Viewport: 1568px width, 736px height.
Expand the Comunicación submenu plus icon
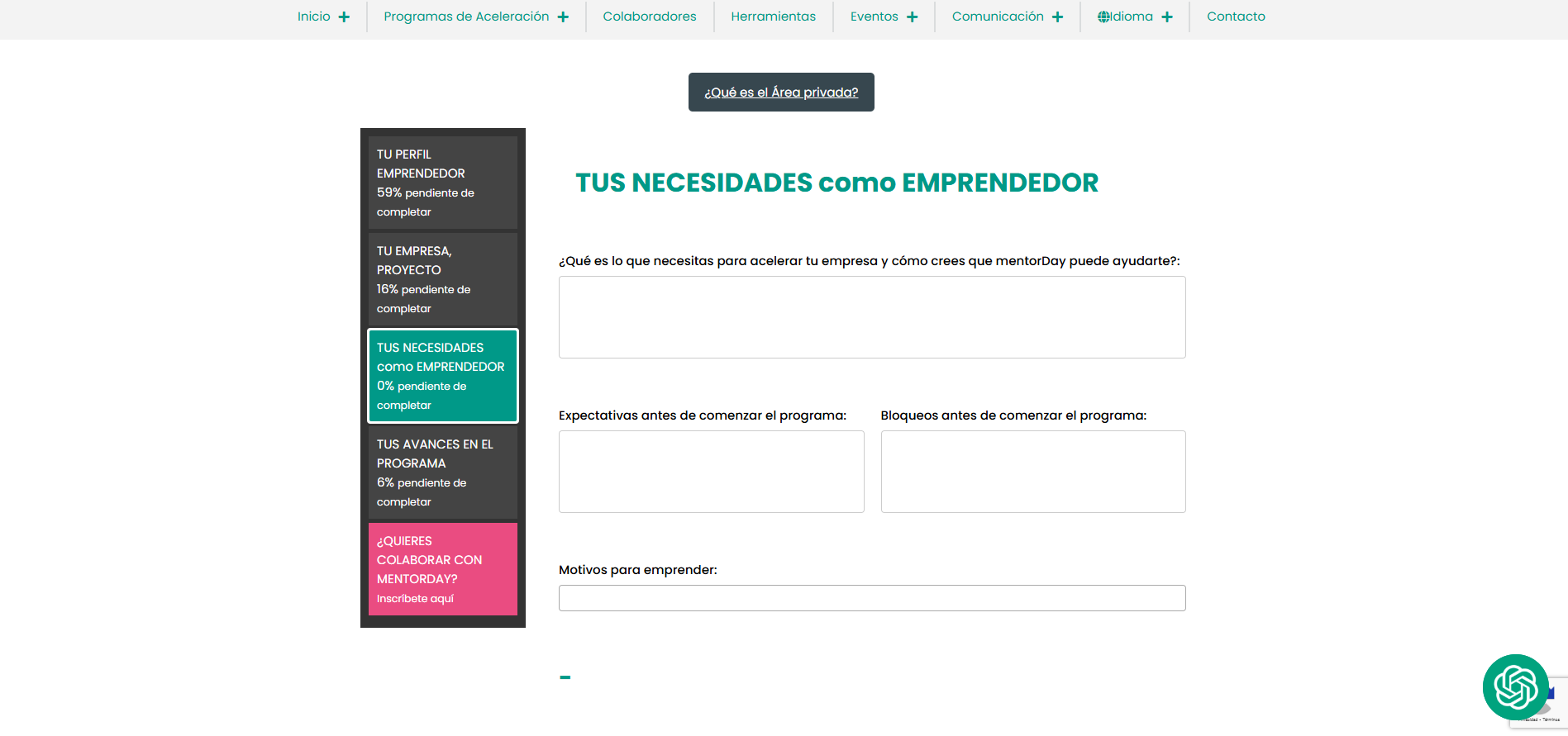1057,17
